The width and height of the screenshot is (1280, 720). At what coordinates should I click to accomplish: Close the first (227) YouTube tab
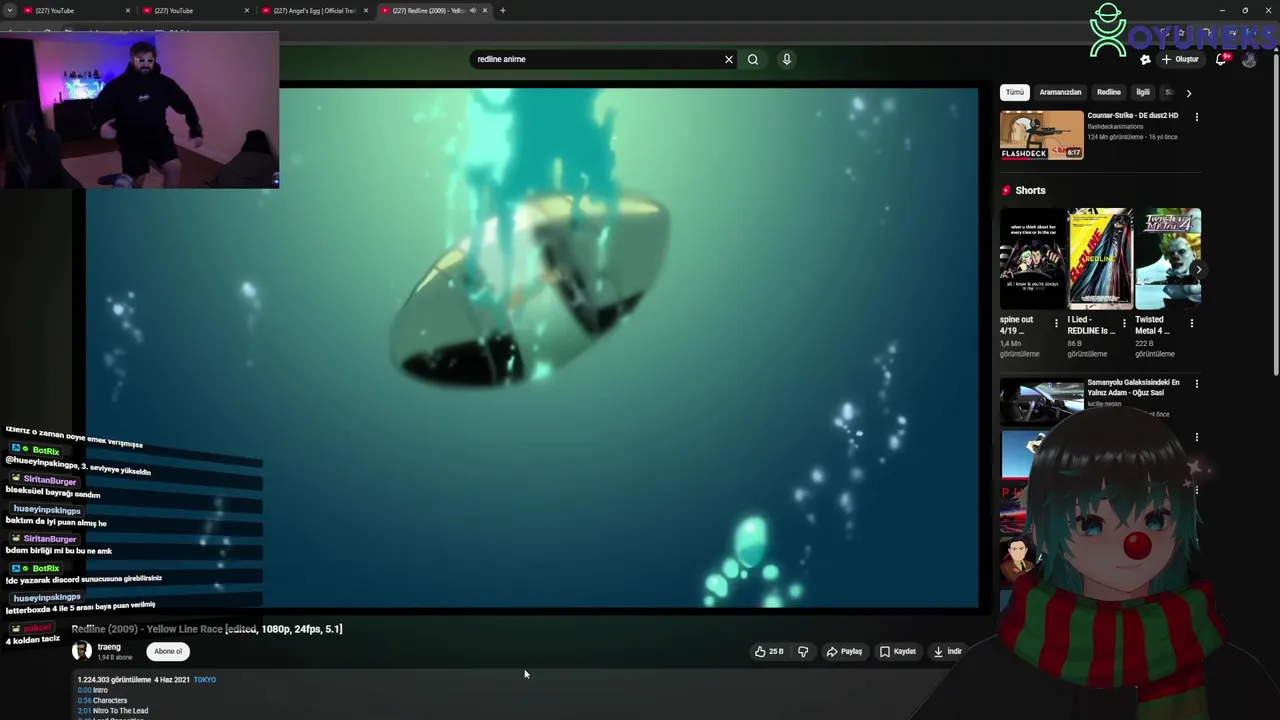pos(127,10)
